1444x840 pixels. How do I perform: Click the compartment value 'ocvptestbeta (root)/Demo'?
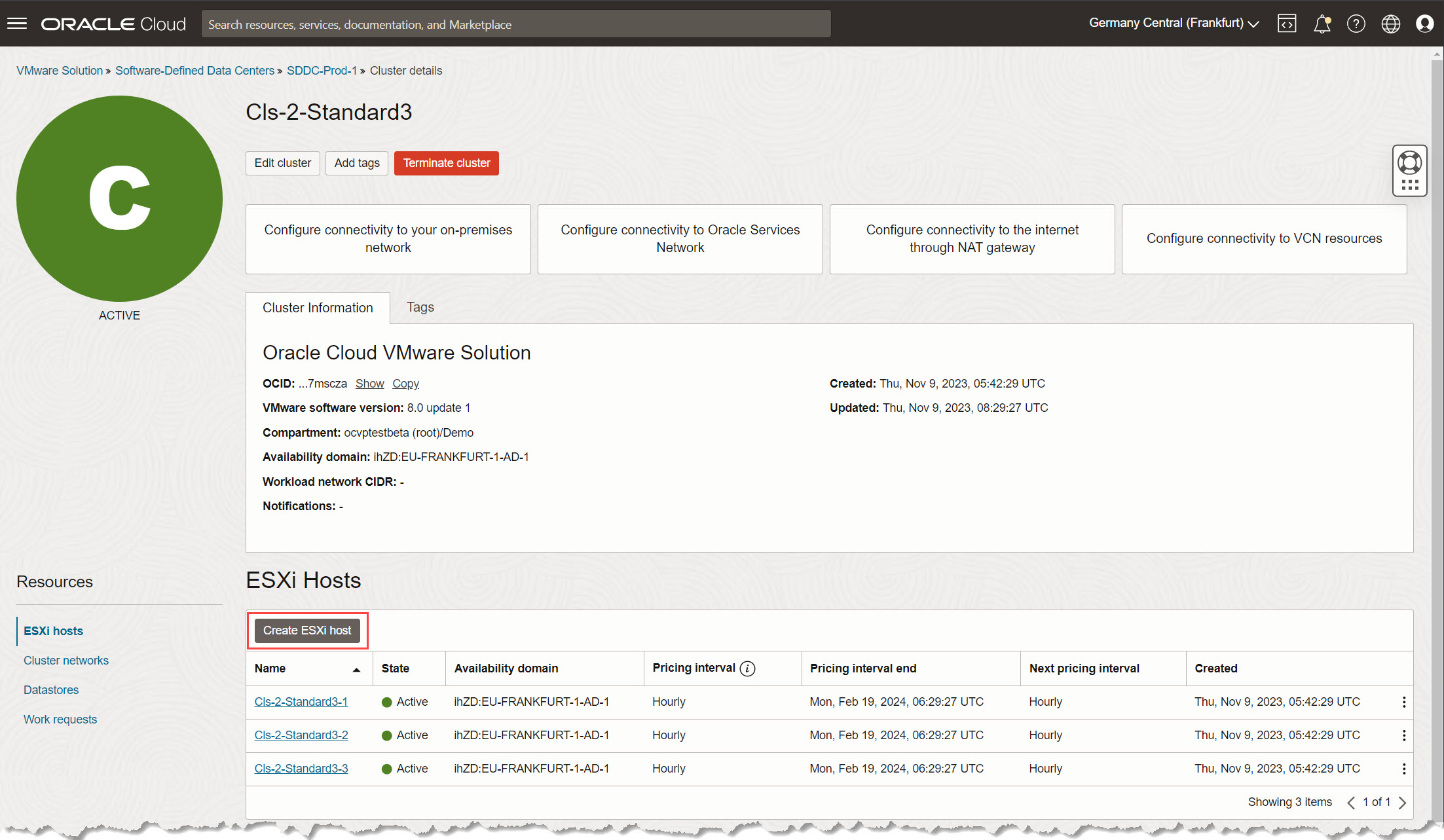coord(409,433)
